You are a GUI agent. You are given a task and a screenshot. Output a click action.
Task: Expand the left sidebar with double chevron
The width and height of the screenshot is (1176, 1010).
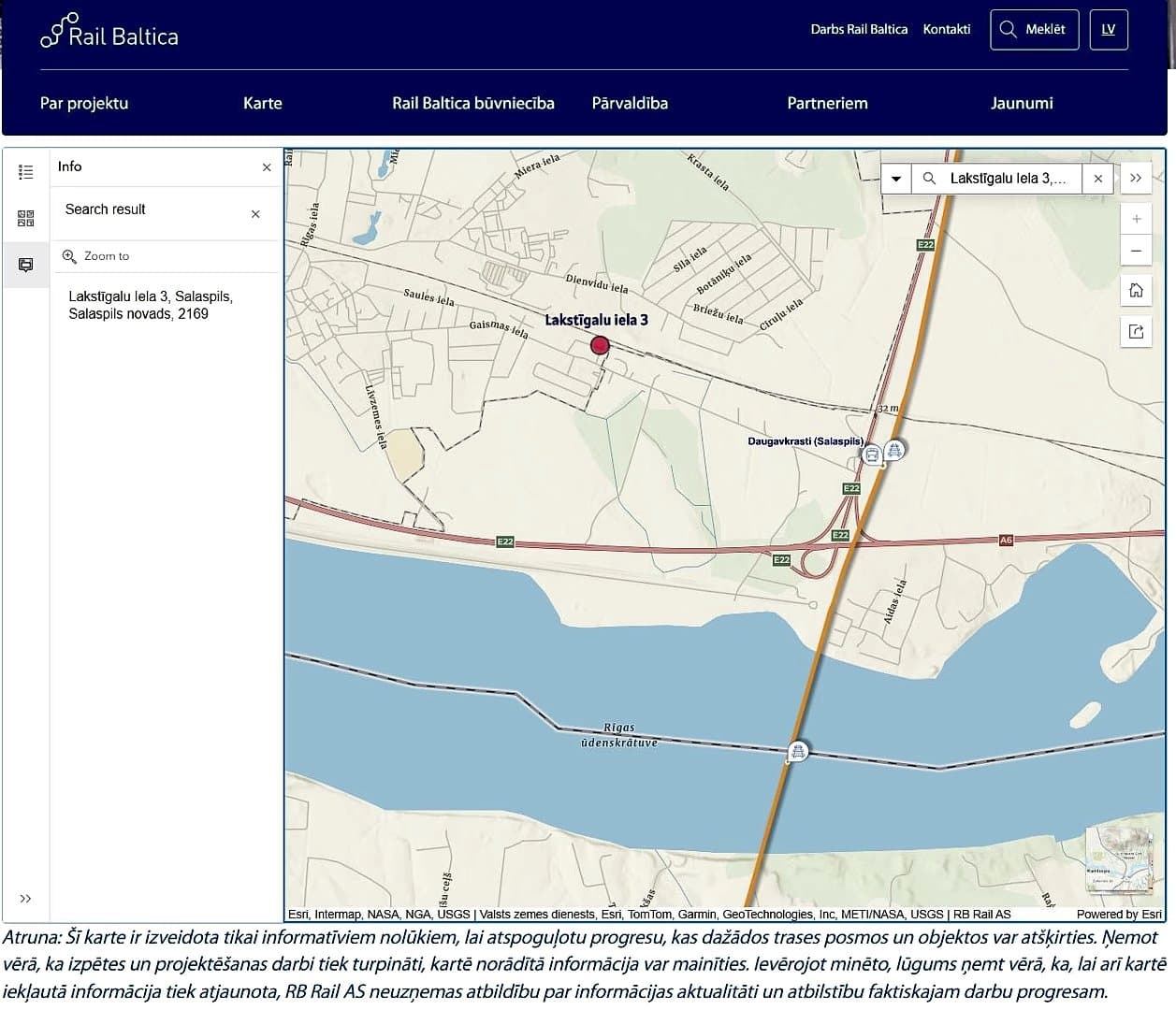[x=26, y=899]
